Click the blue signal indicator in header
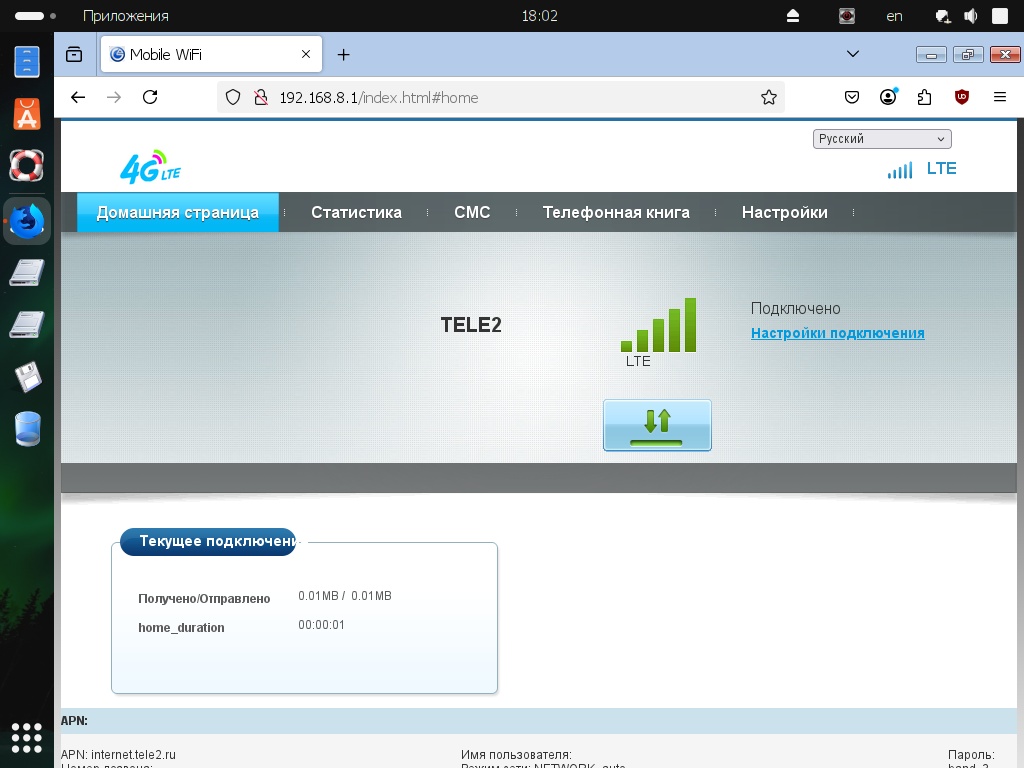 click(899, 170)
